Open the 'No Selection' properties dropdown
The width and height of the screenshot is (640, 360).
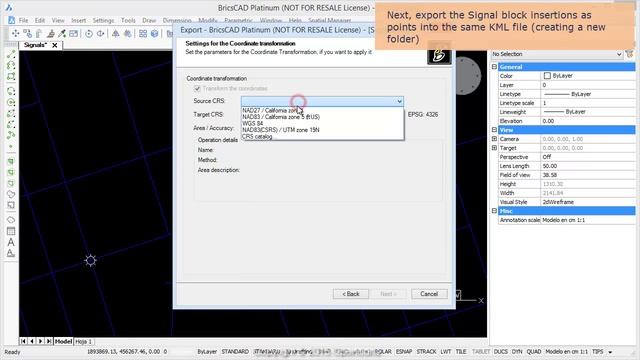coord(619,54)
